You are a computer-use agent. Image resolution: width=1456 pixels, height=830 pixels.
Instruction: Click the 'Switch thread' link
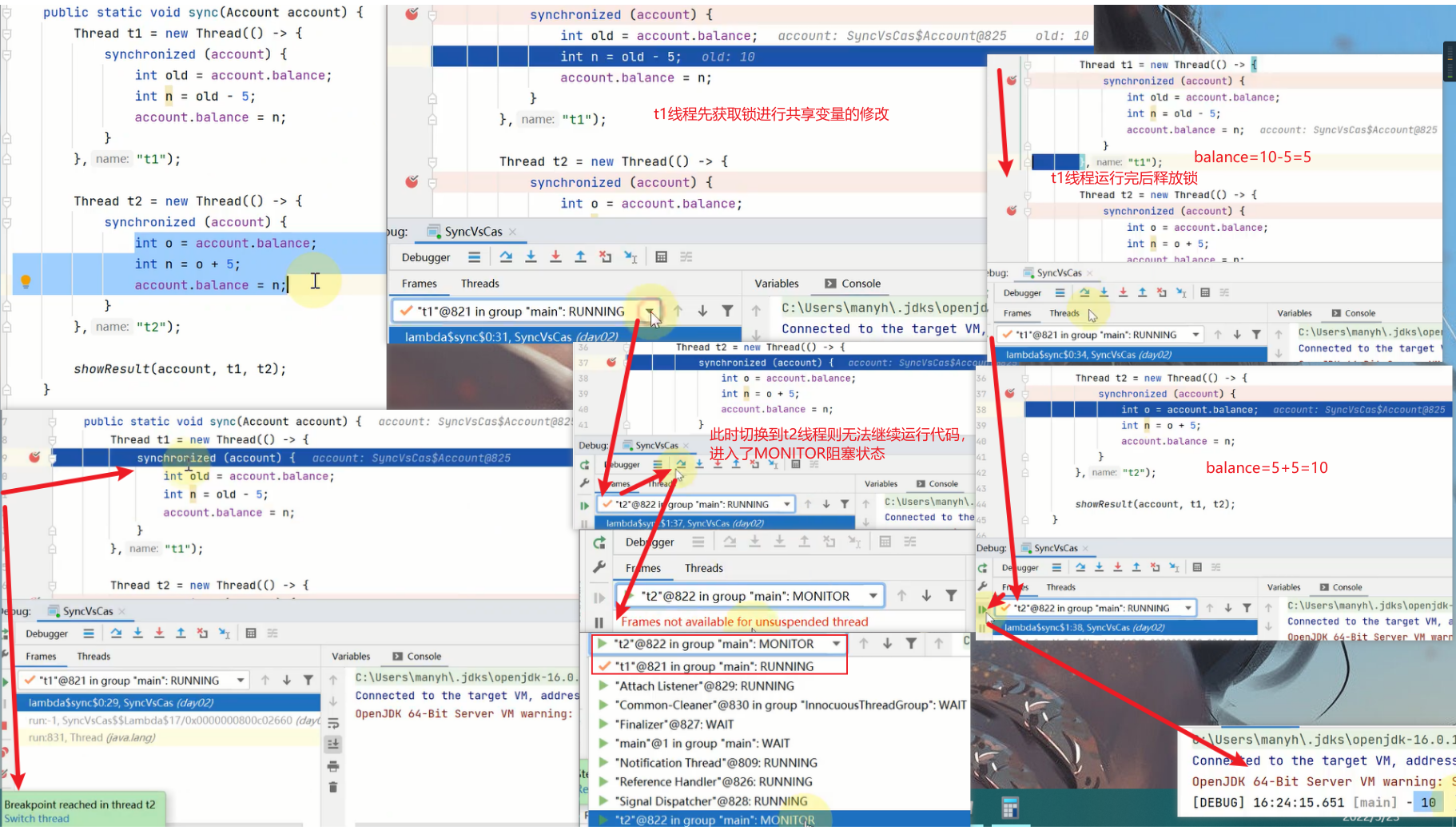pyautogui.click(x=37, y=819)
